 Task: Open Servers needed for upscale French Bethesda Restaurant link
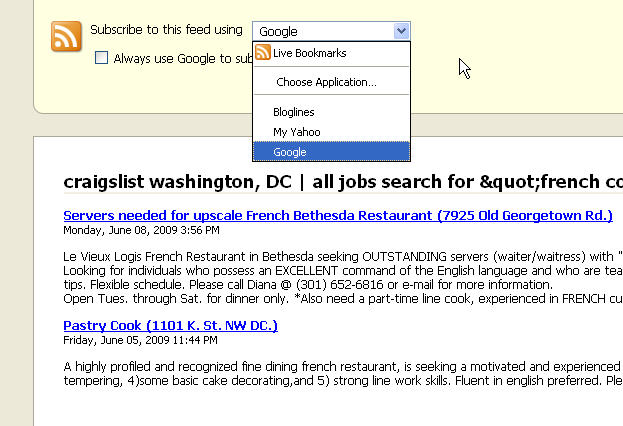[338, 215]
